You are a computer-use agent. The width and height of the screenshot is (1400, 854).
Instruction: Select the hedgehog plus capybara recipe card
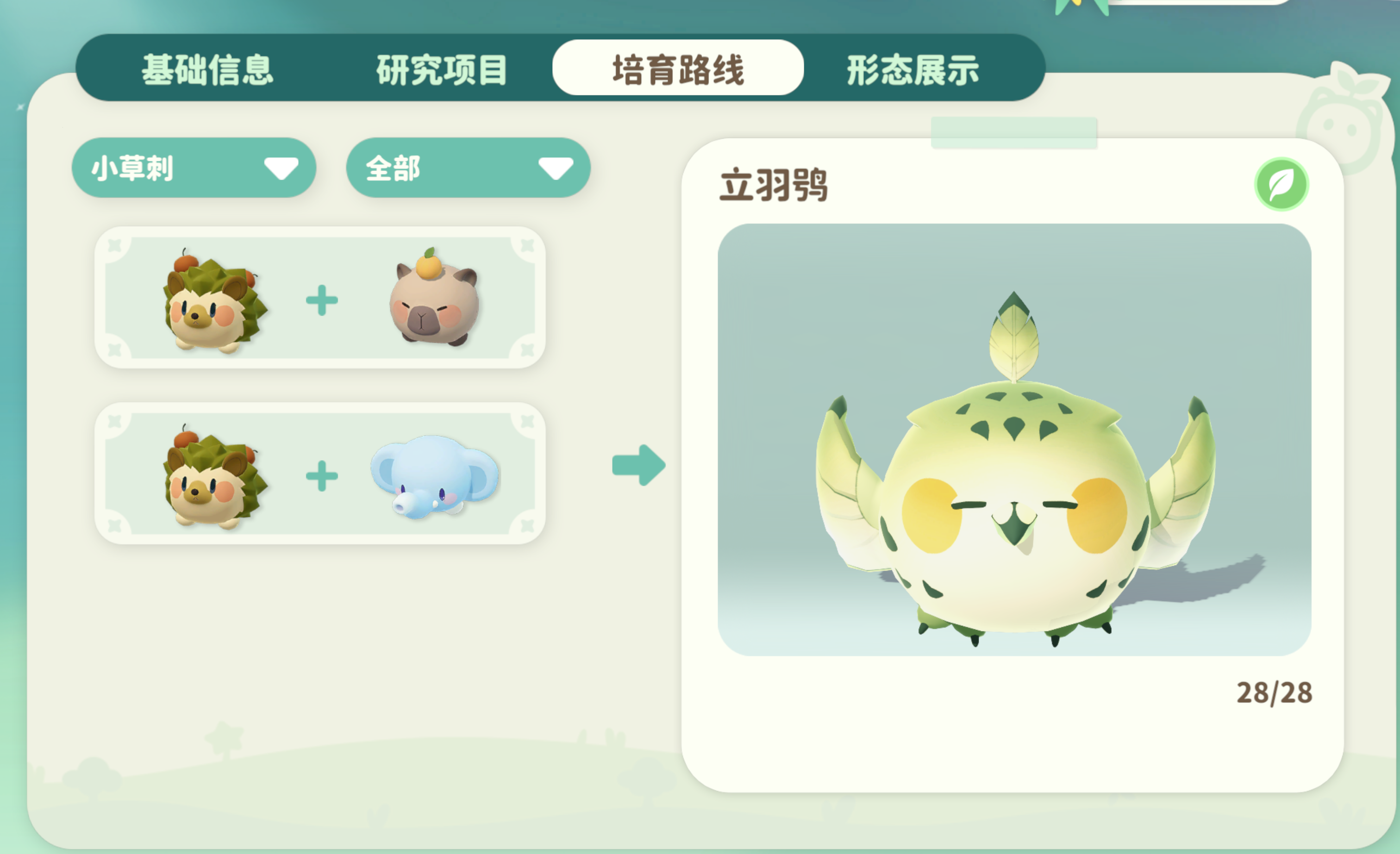point(320,297)
